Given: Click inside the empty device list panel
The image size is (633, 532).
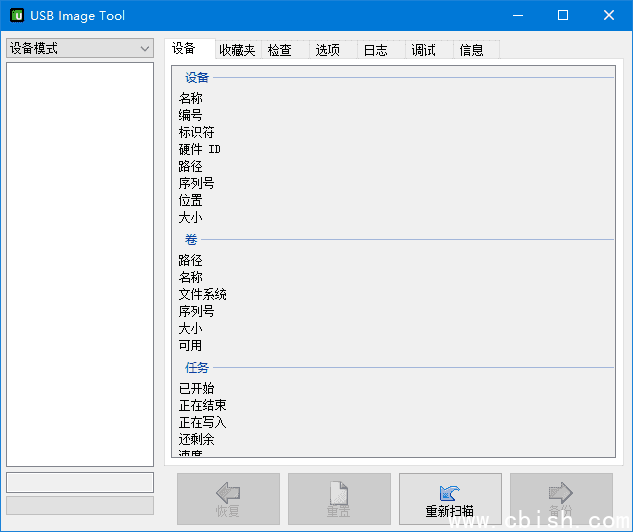Looking at the screenshot, I should (x=80, y=264).
